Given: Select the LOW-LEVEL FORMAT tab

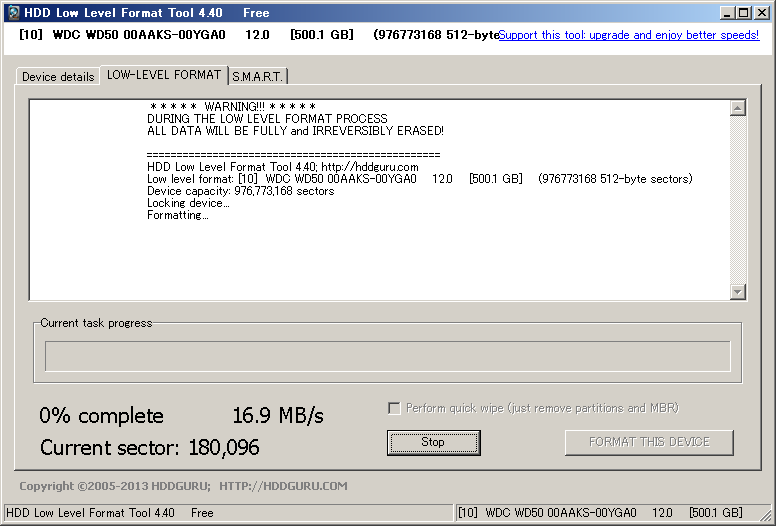Looking at the screenshot, I should pyautogui.click(x=164, y=75).
